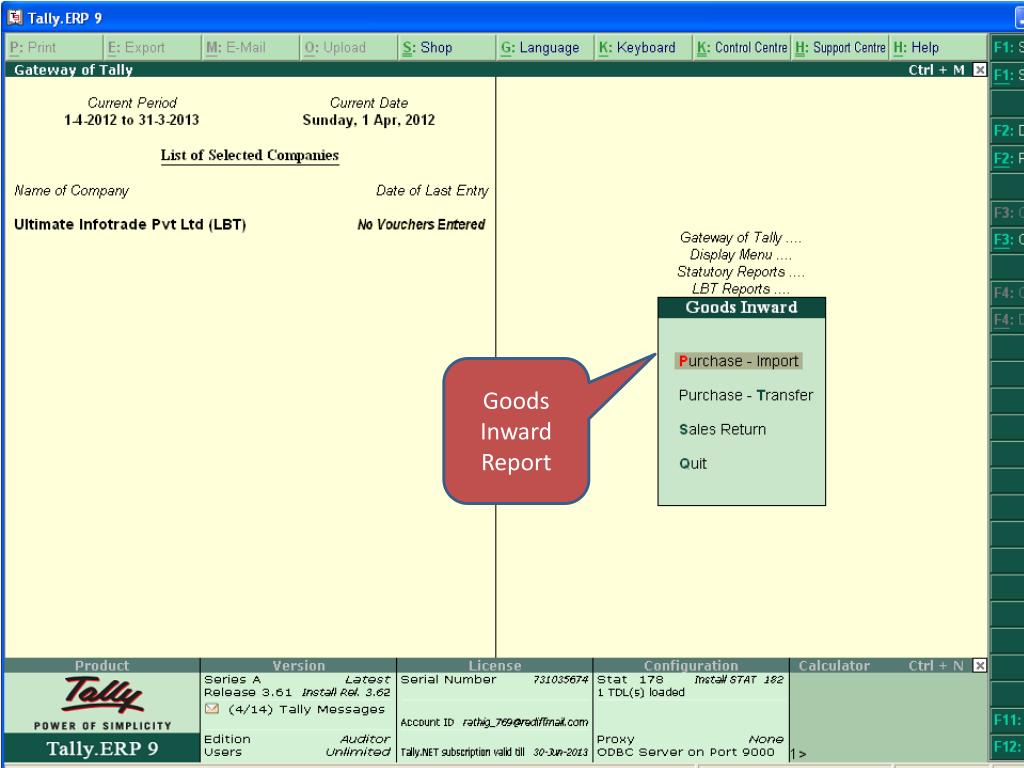Click the Current Period 1-4-2012 to 31-3-2013
The height and width of the screenshot is (768, 1024).
(x=131, y=120)
